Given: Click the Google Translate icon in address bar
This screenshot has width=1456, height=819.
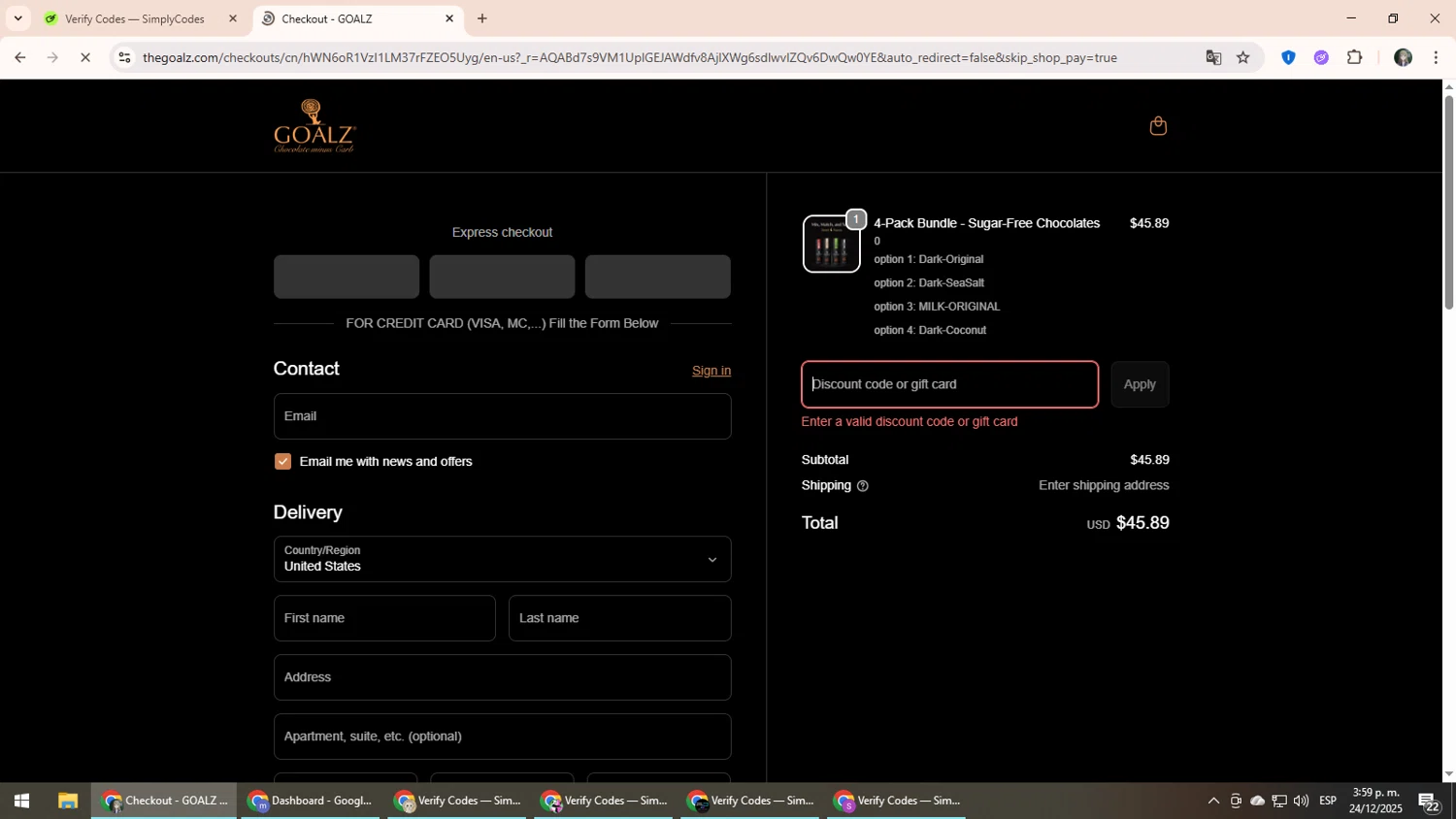Looking at the screenshot, I should [1213, 58].
